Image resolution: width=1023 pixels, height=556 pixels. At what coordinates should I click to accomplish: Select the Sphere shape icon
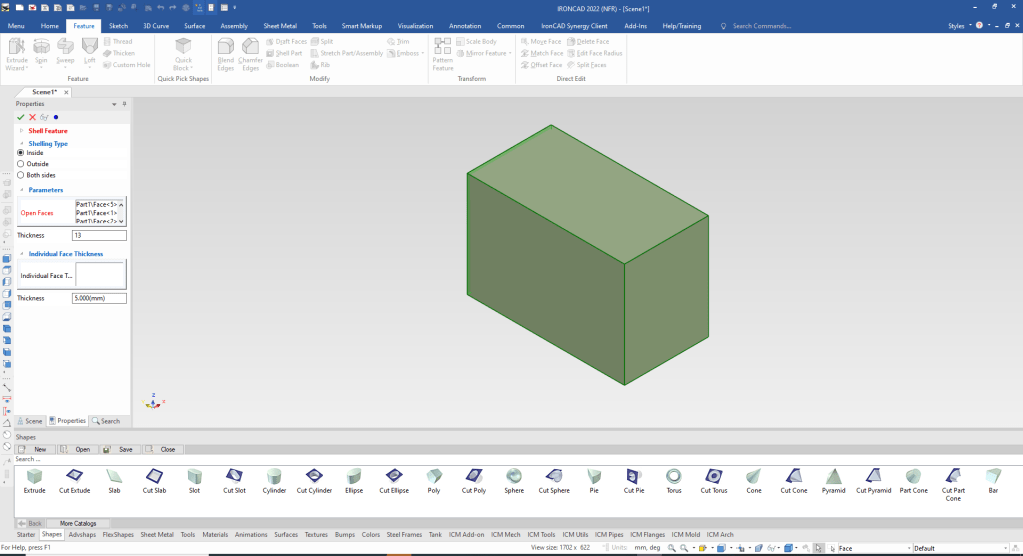(x=514, y=476)
